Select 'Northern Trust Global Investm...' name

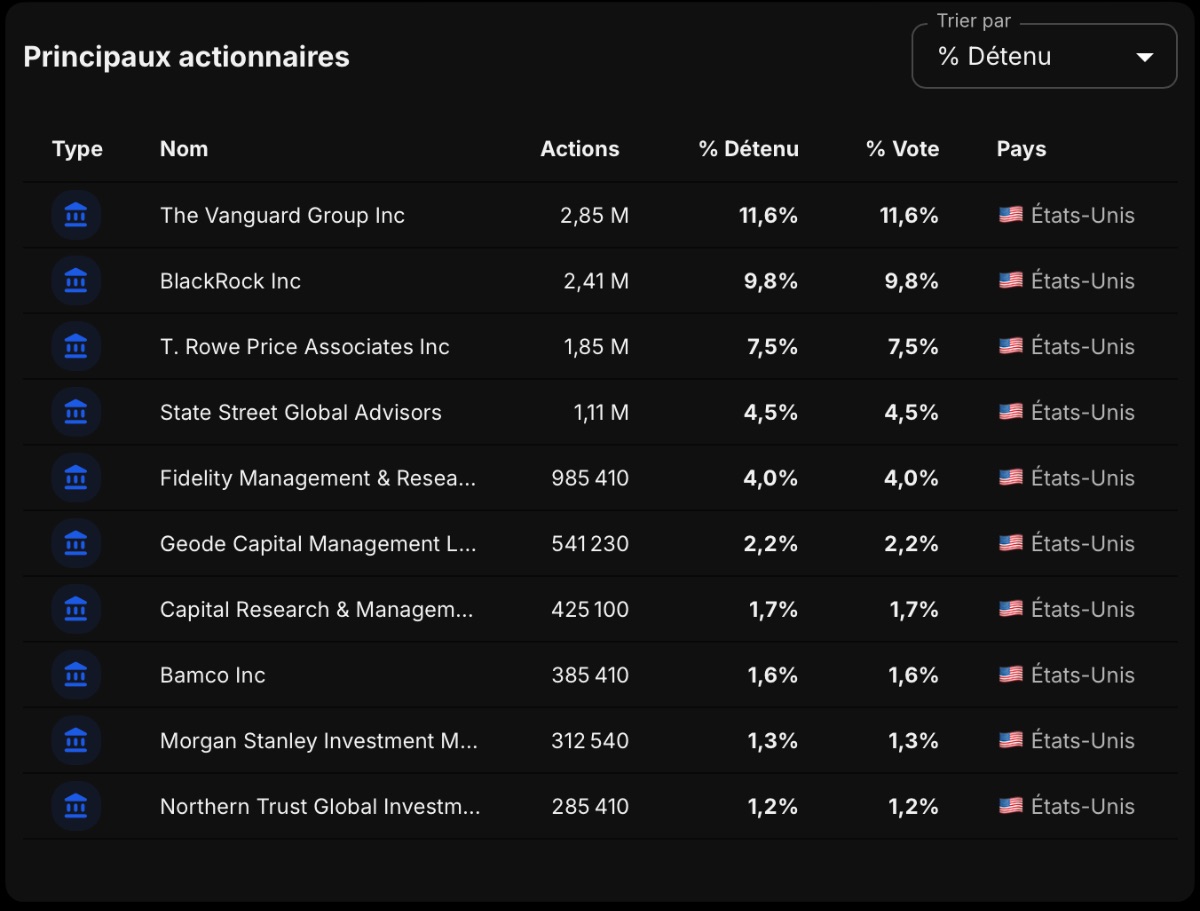[x=320, y=806]
